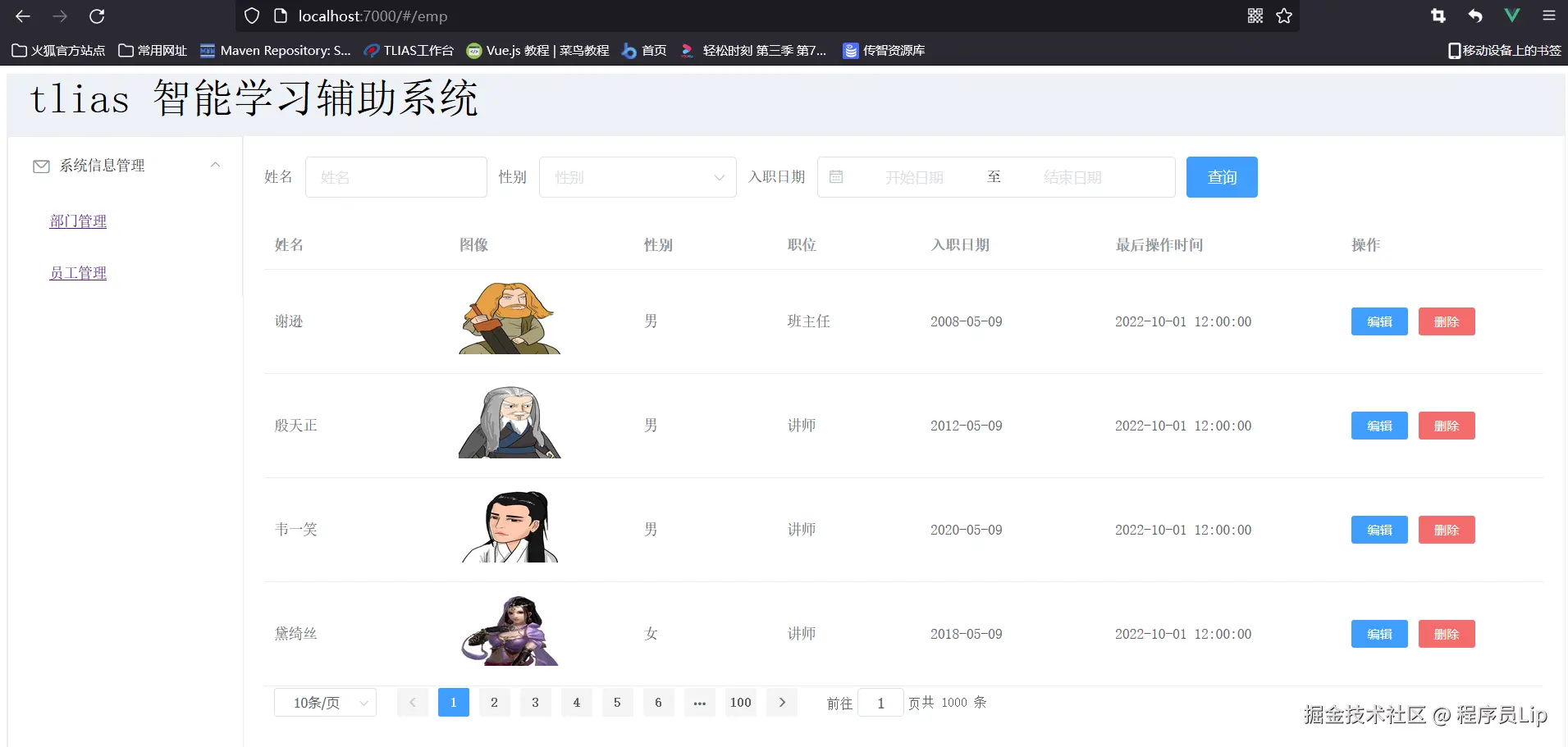The image size is (1568, 747).
Task: Go to next page with right chevron
Action: point(782,703)
